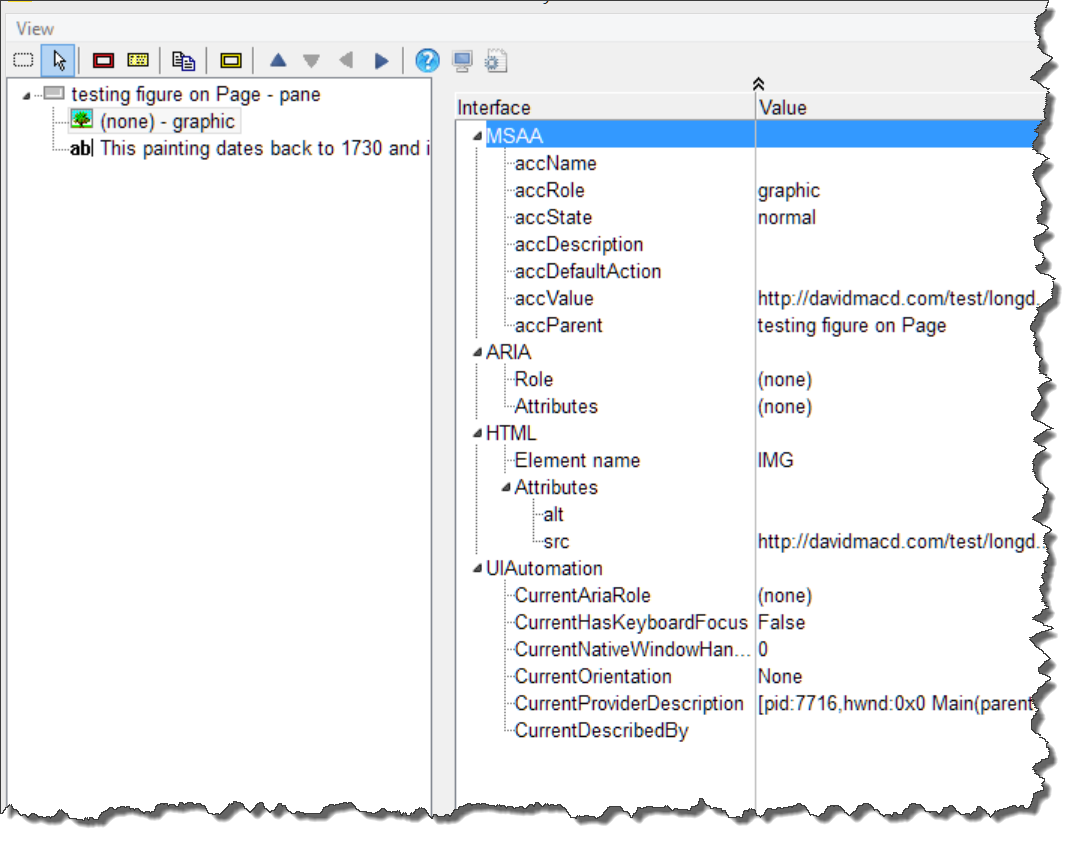Navigate to next with blue right arrow
Image resolution: width=1076 pixels, height=844 pixels.
[381, 61]
